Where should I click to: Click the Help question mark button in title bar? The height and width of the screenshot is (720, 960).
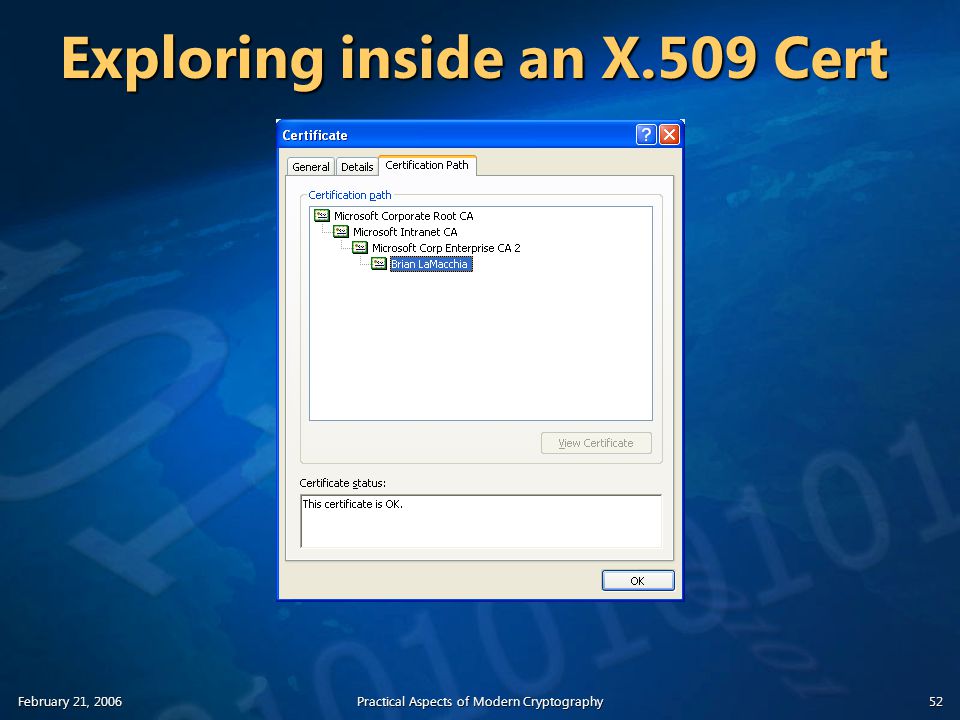tap(646, 135)
